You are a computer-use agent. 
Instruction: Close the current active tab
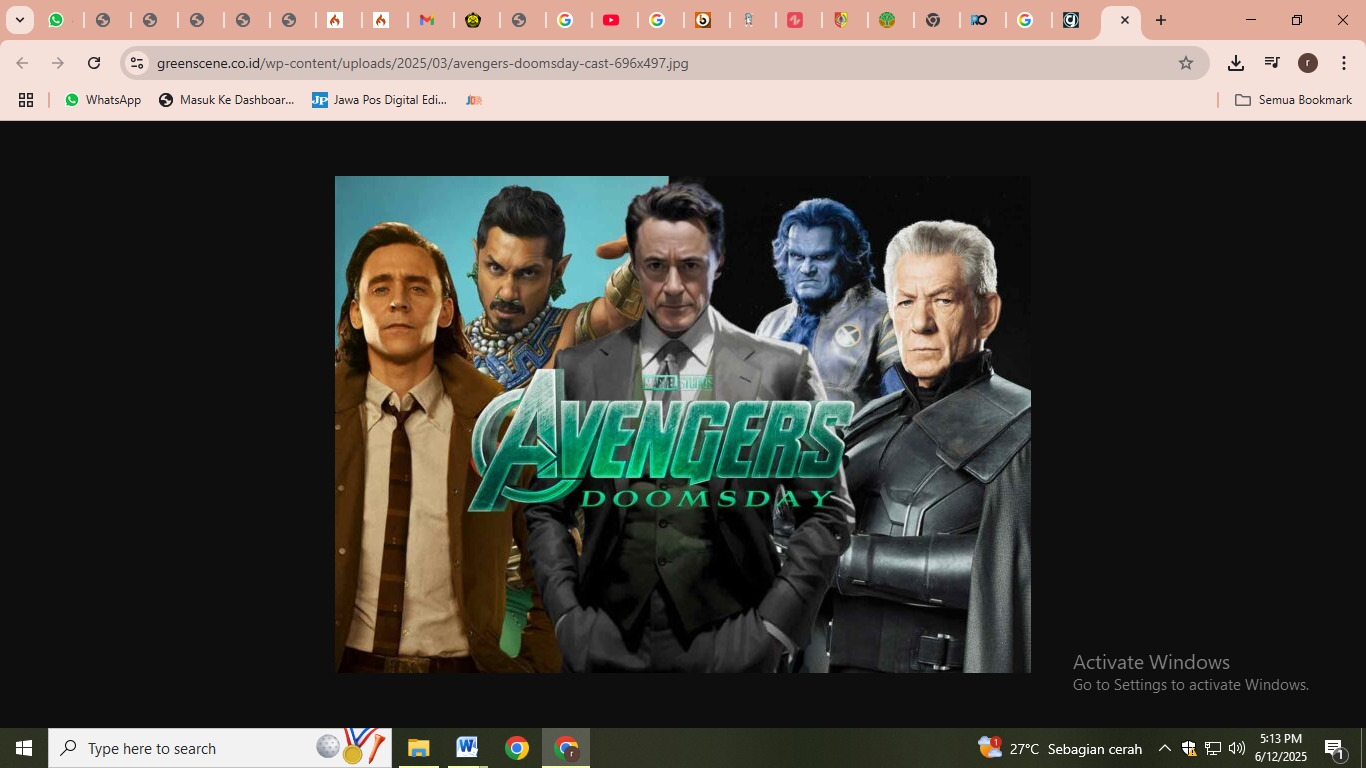[1124, 20]
